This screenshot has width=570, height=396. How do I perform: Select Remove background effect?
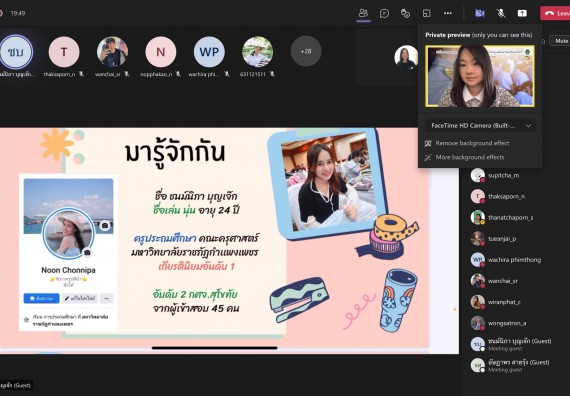(467, 143)
